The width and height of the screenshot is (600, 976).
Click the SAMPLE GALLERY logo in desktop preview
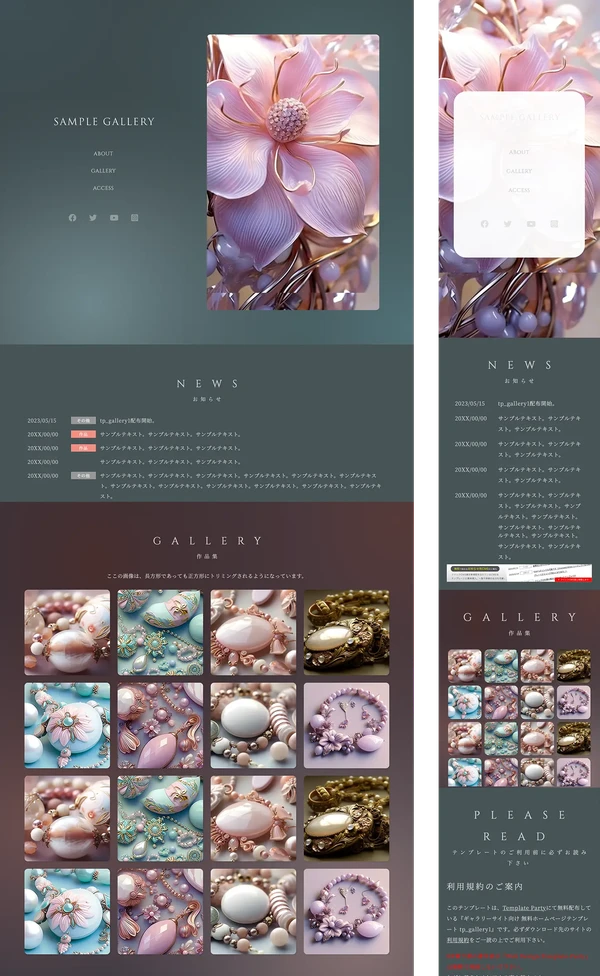(104, 121)
